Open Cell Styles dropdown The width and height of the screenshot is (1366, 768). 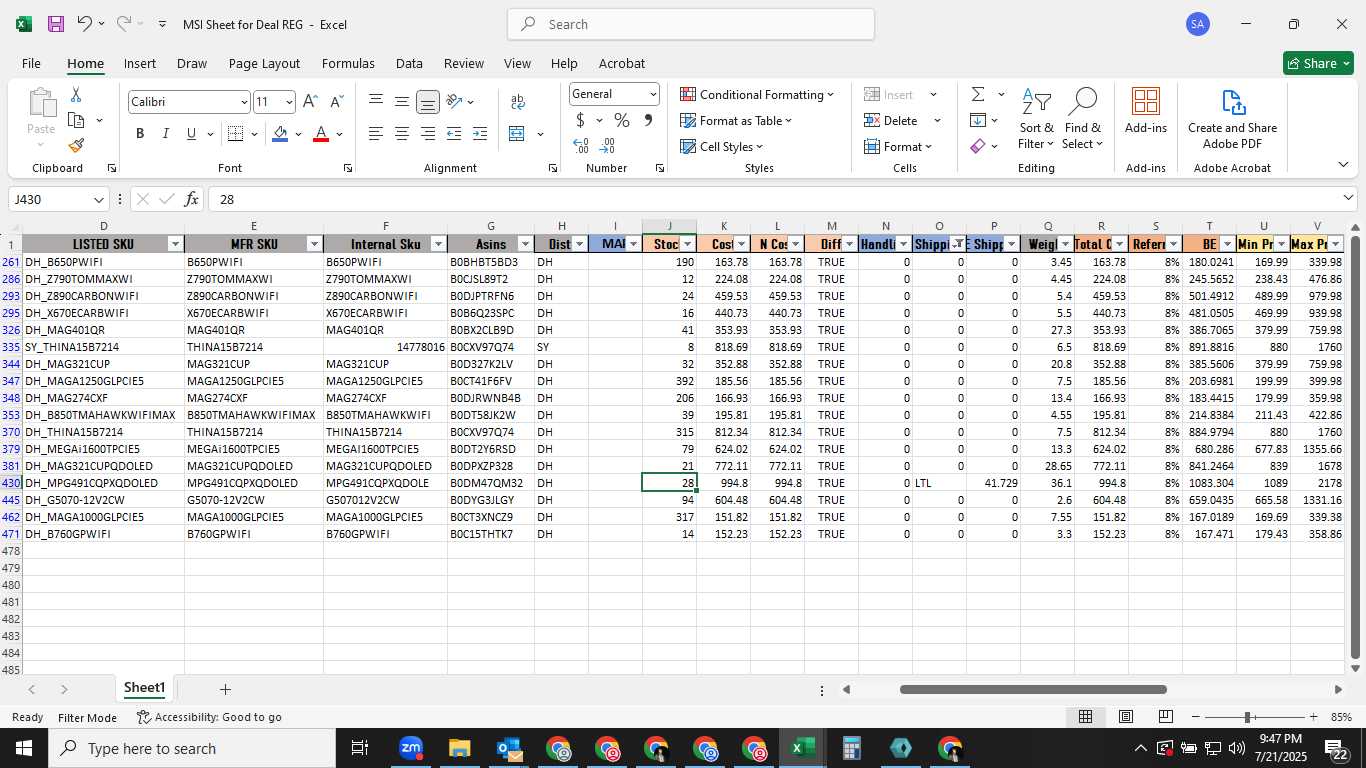tap(723, 146)
